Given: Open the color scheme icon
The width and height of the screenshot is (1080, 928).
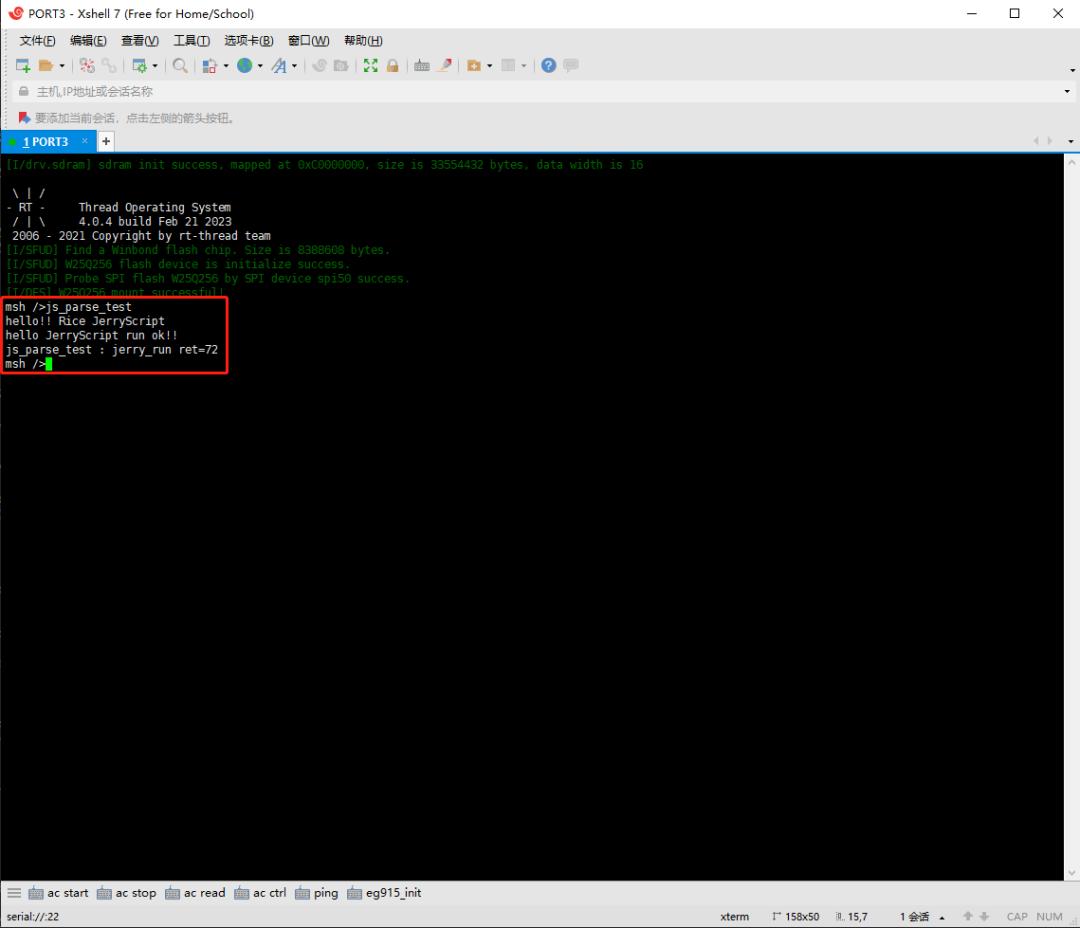Looking at the screenshot, I should (x=209, y=65).
